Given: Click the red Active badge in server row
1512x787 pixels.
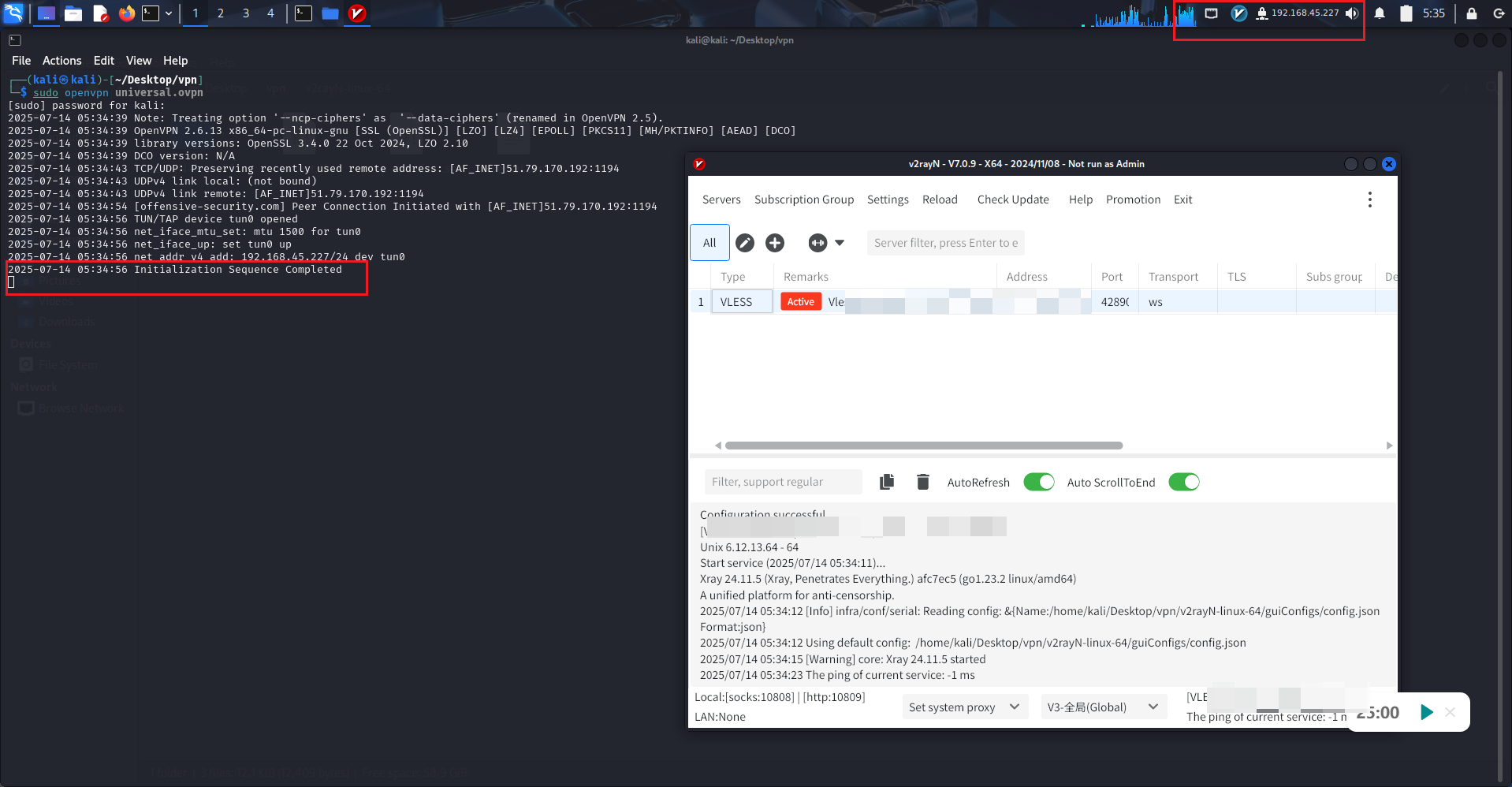Looking at the screenshot, I should [800, 302].
